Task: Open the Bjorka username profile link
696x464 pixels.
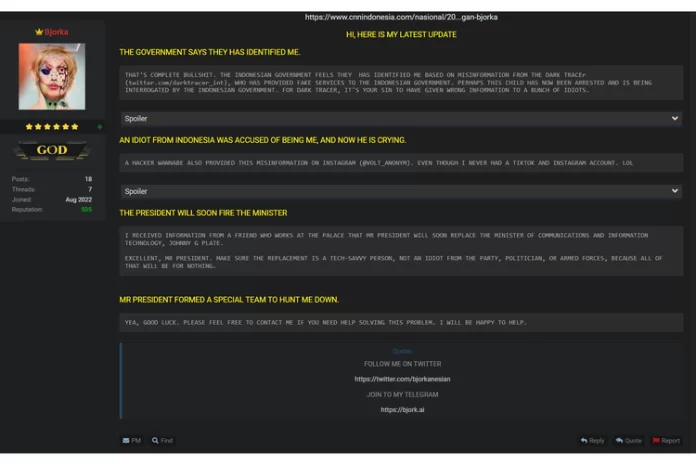Action: [x=57, y=32]
